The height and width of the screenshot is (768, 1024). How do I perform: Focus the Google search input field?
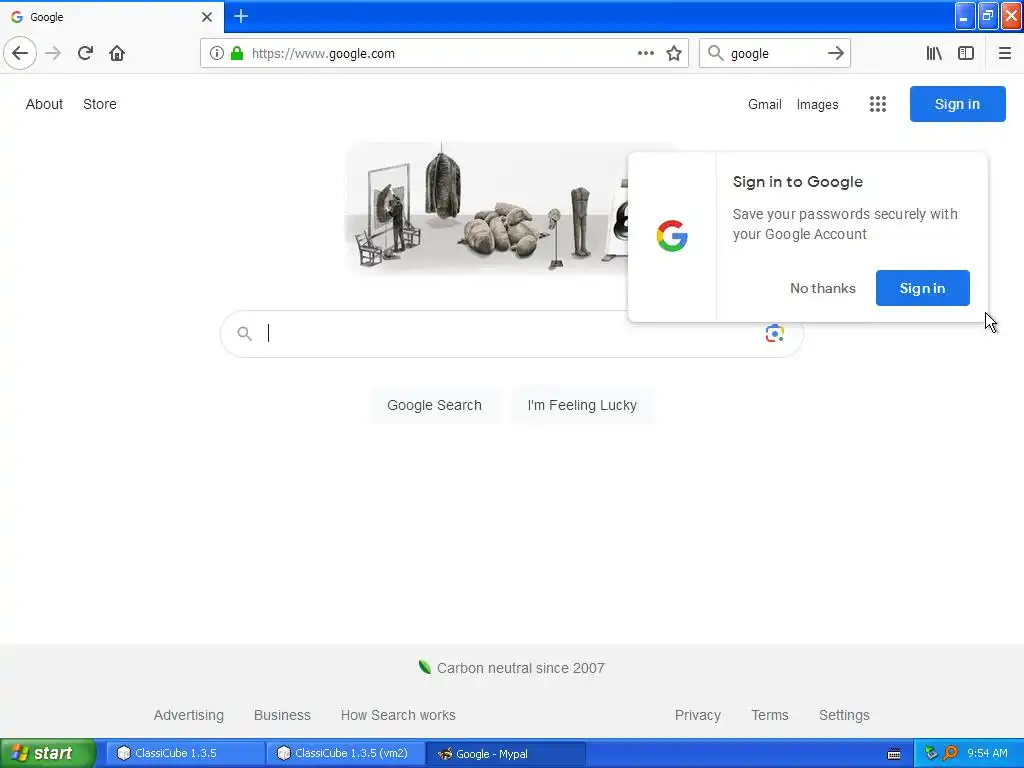click(x=509, y=334)
